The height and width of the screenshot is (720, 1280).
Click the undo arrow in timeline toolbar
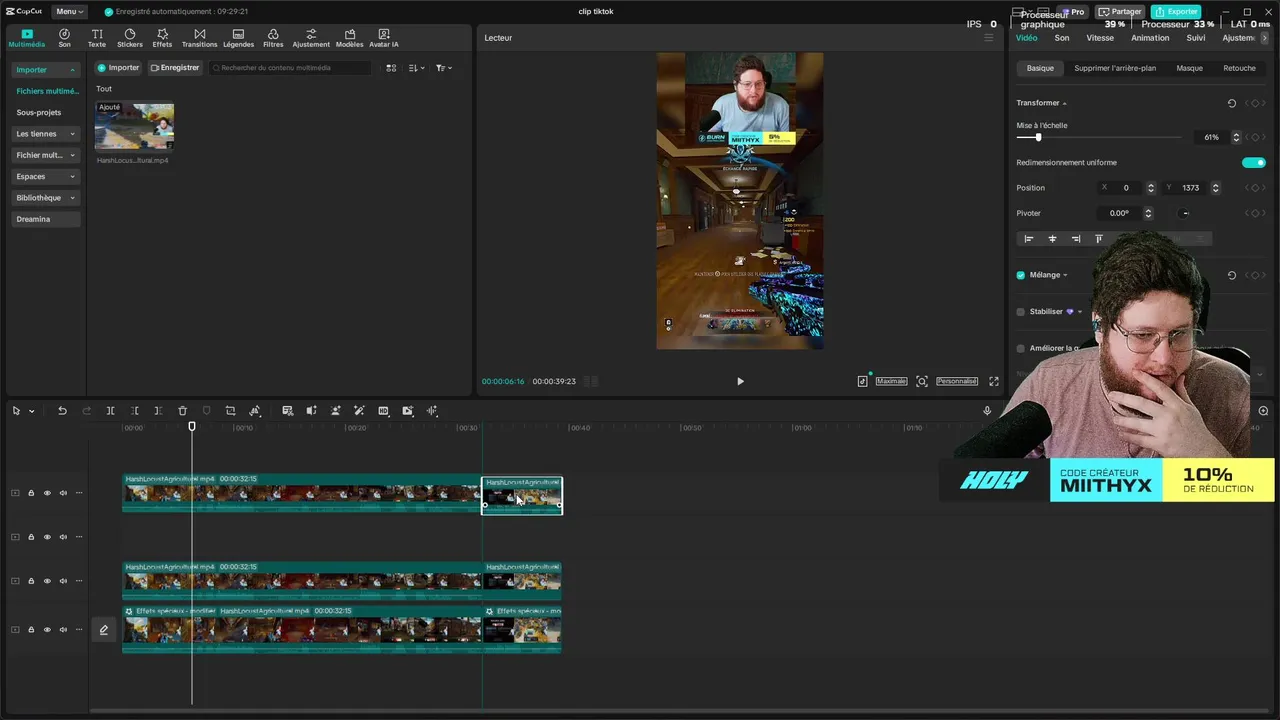point(62,411)
